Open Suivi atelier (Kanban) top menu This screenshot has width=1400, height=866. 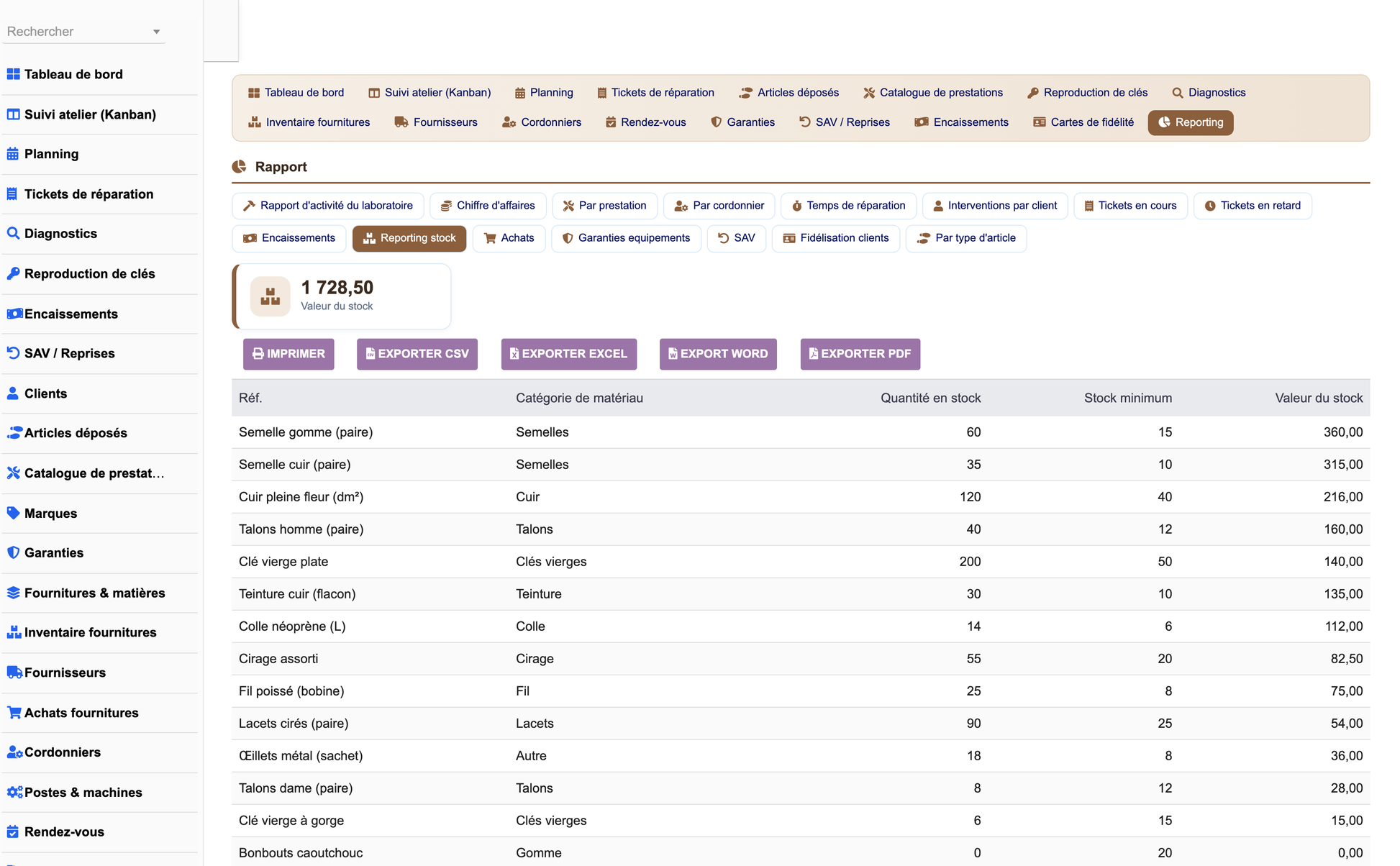[429, 93]
